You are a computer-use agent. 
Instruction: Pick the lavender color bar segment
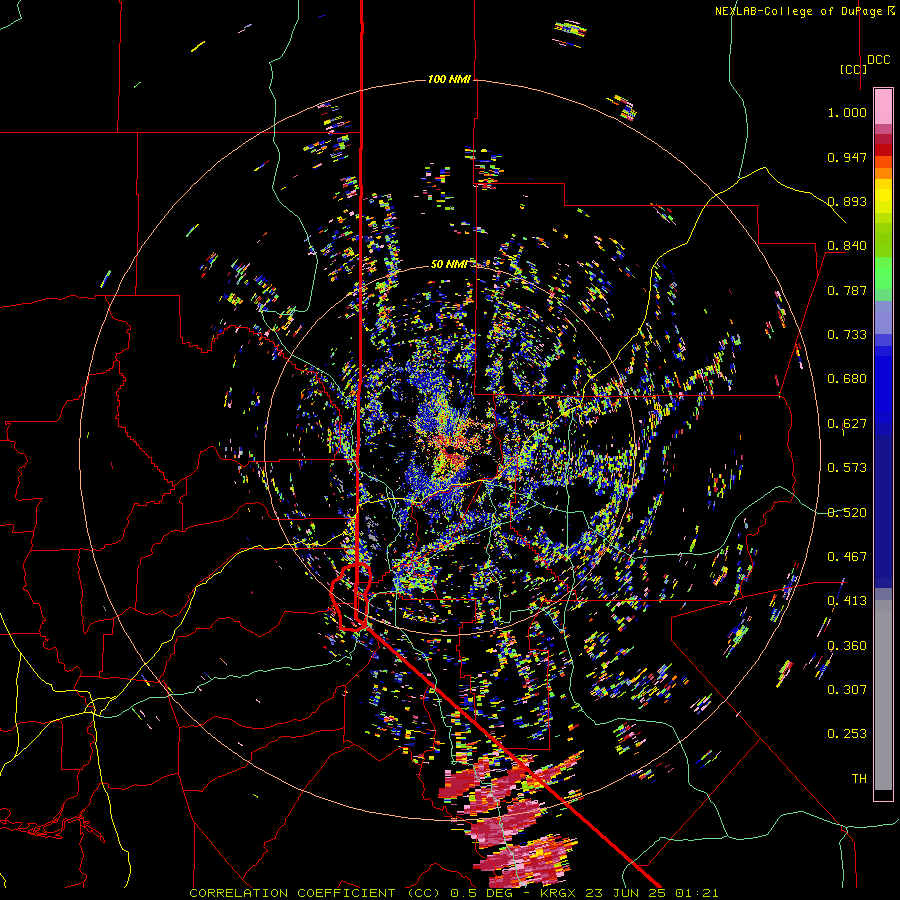click(883, 317)
